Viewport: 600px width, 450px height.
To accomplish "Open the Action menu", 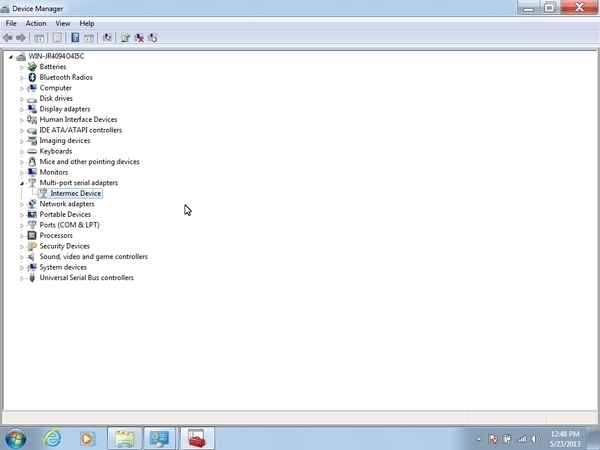I will tap(36, 23).
